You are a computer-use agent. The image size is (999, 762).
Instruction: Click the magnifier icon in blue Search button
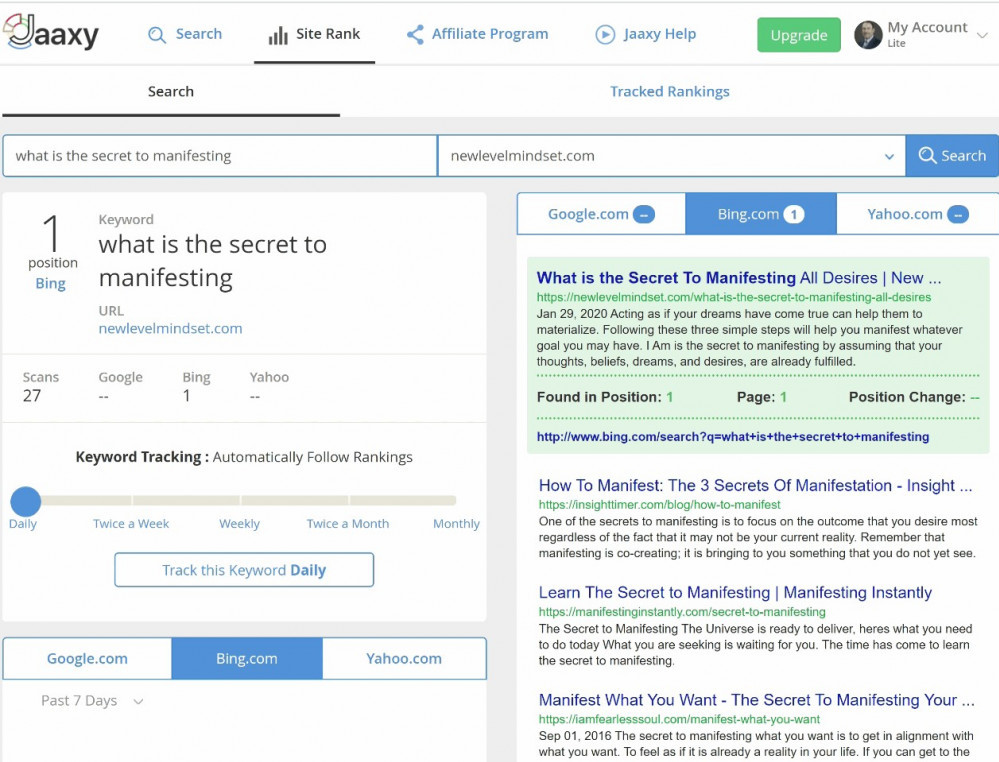(927, 155)
